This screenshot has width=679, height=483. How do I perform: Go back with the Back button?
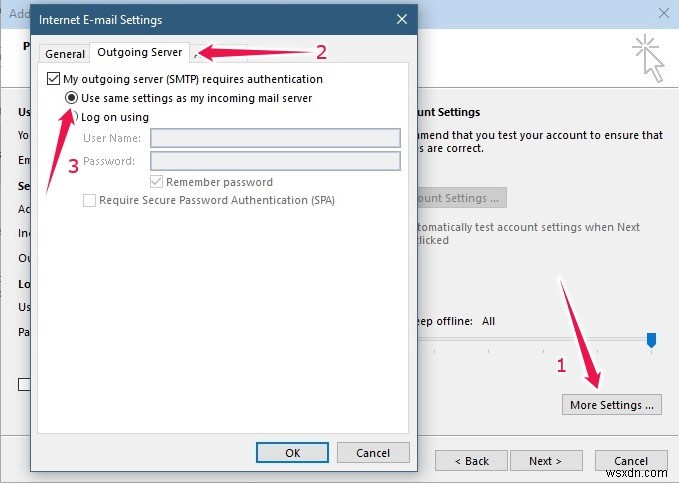tap(470, 461)
